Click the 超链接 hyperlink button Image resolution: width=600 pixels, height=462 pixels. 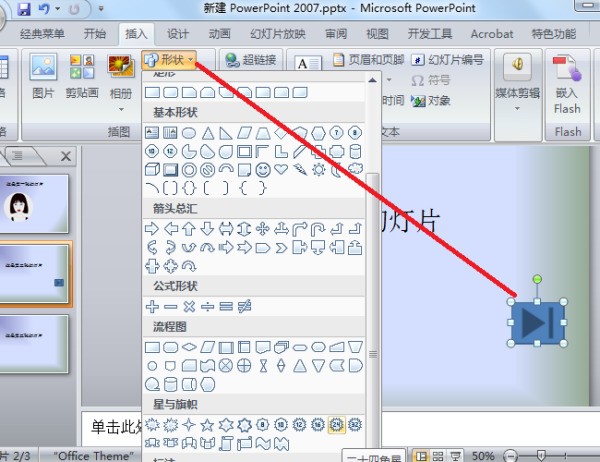[252, 60]
